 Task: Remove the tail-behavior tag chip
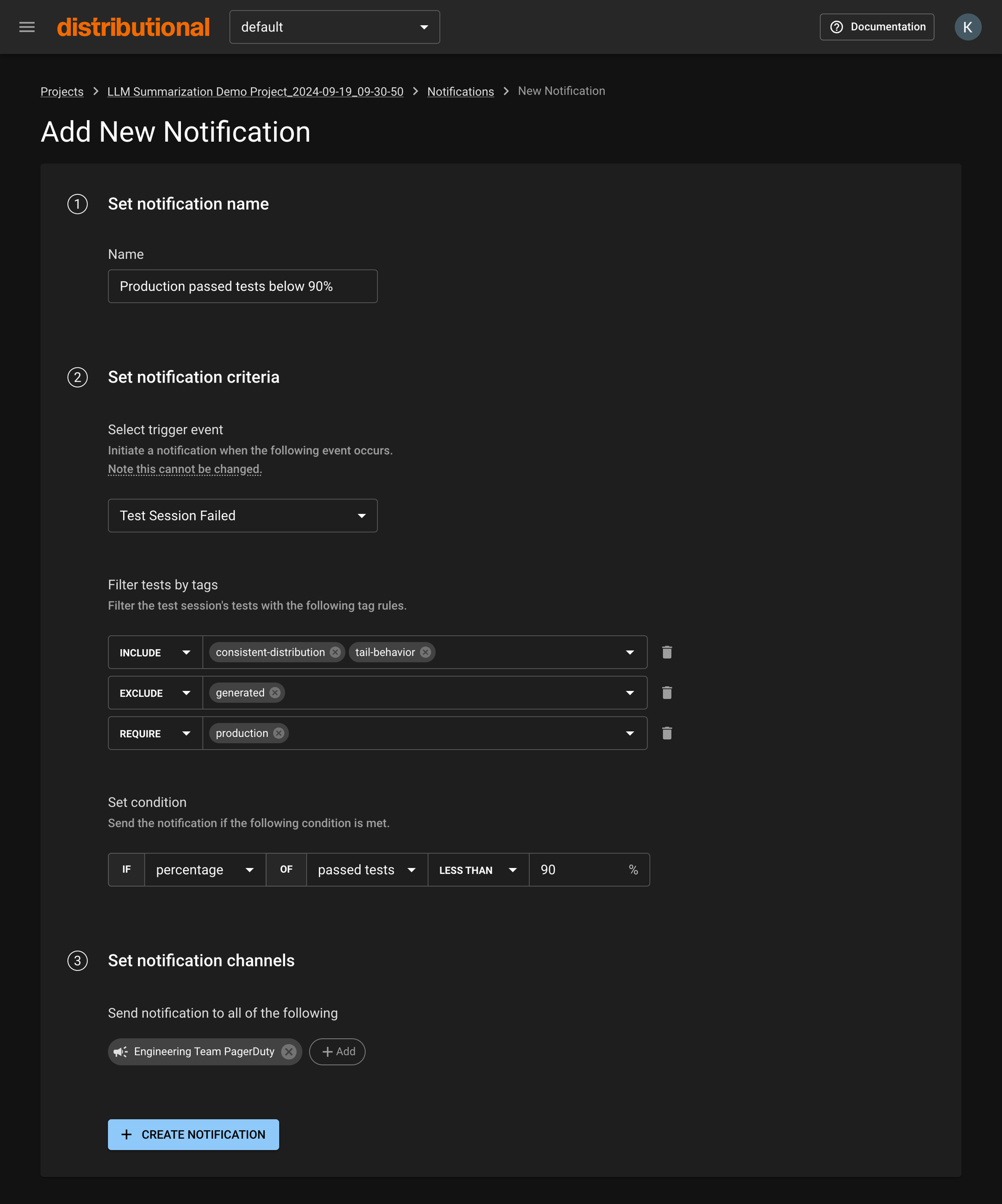click(425, 653)
